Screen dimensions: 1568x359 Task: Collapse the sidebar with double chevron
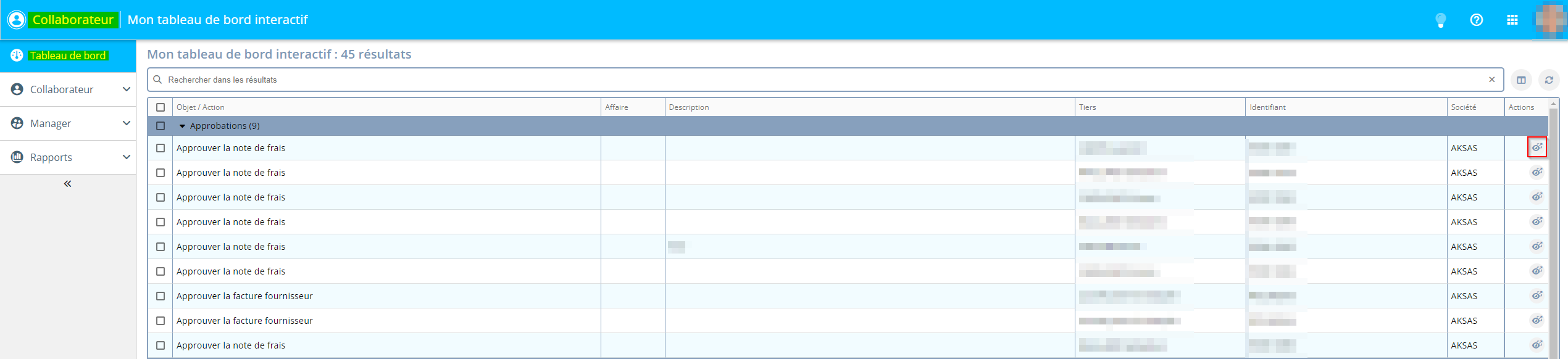tap(68, 184)
